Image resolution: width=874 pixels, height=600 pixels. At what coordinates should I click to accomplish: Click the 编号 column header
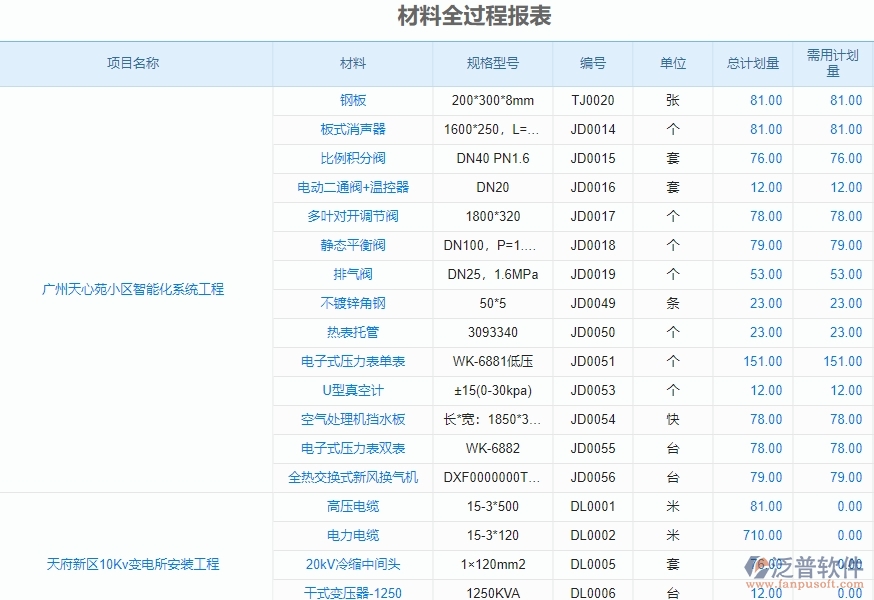[592, 62]
